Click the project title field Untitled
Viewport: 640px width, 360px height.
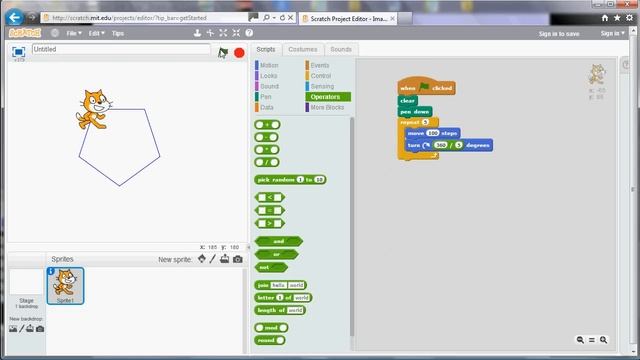[x=121, y=49]
